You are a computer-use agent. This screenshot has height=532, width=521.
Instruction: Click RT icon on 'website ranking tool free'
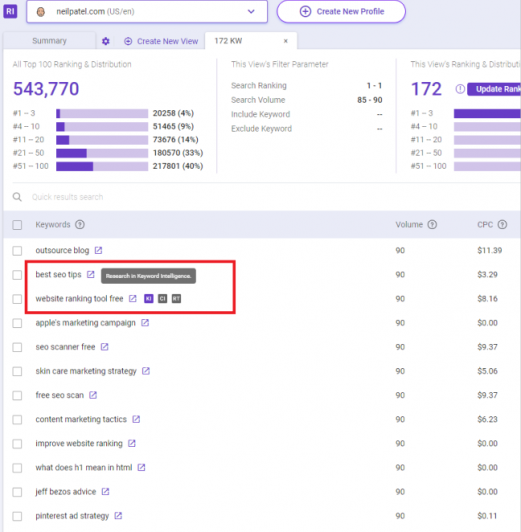[176, 299]
